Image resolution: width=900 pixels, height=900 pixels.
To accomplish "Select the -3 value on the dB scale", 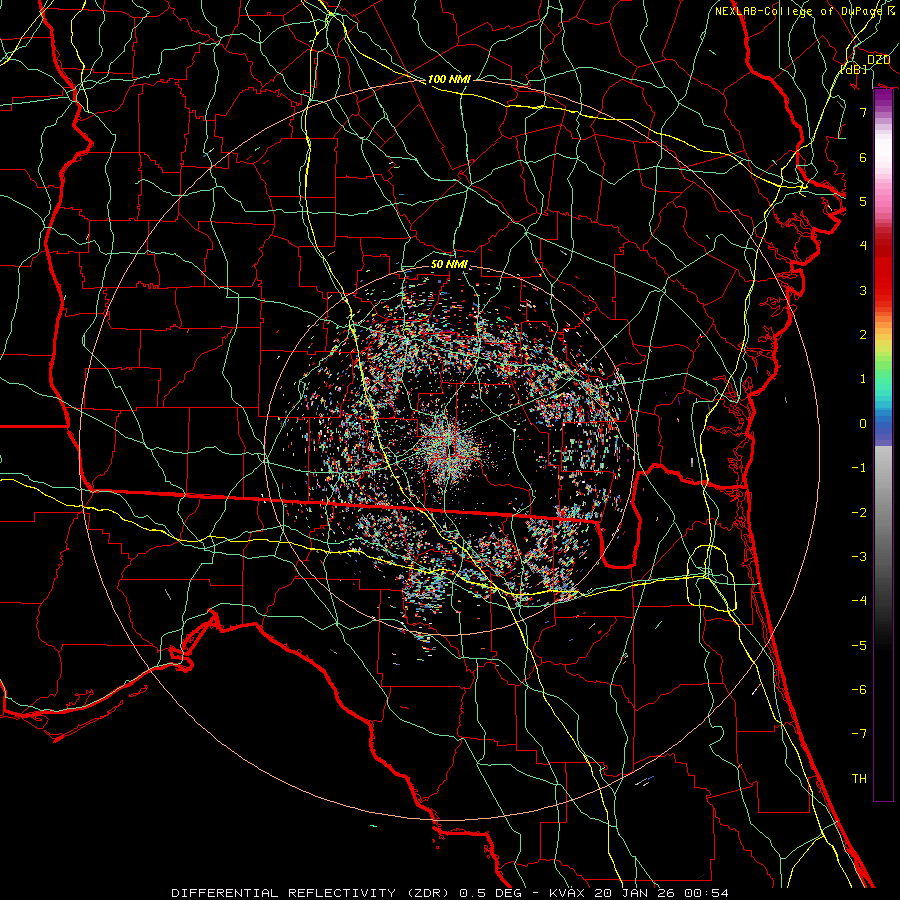I will [x=859, y=557].
